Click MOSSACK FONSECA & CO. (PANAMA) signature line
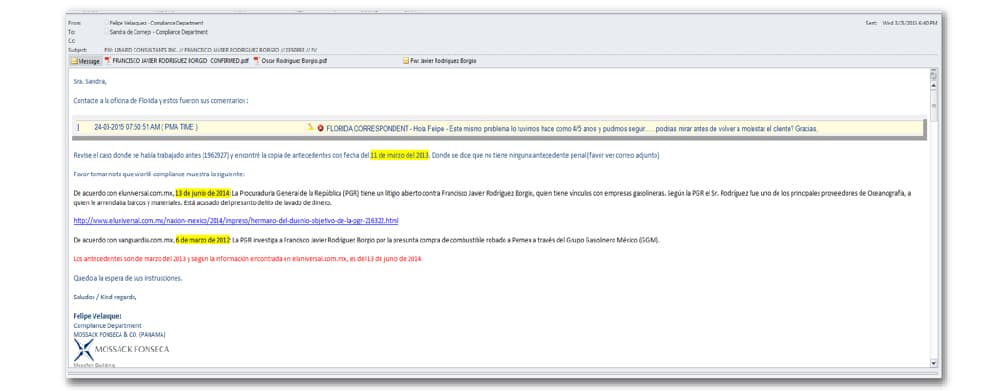Image resolution: width=1000 pixels, height=391 pixels. 119,334
